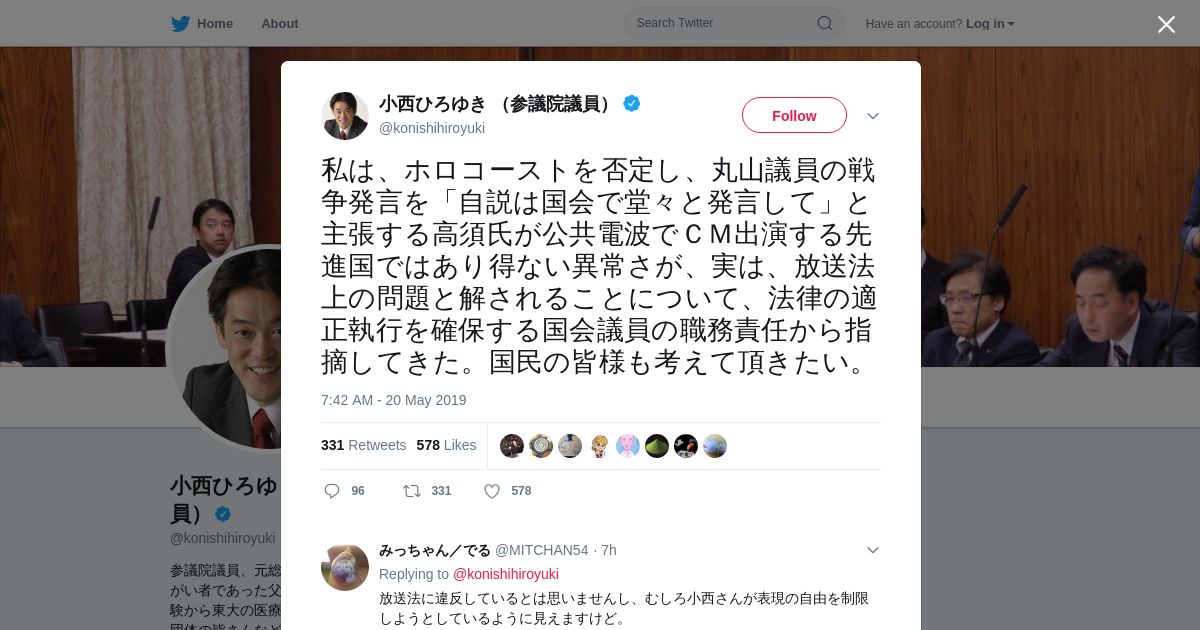Viewport: 1200px width, 630px height.
Task: Open last liker avatar in row
Action: pyautogui.click(x=715, y=446)
